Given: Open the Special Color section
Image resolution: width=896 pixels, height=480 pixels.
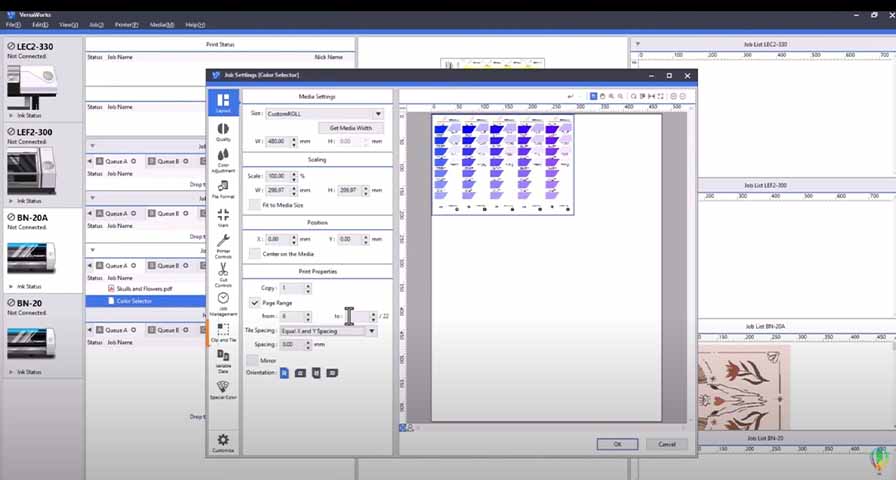Looking at the screenshot, I should pyautogui.click(x=223, y=390).
